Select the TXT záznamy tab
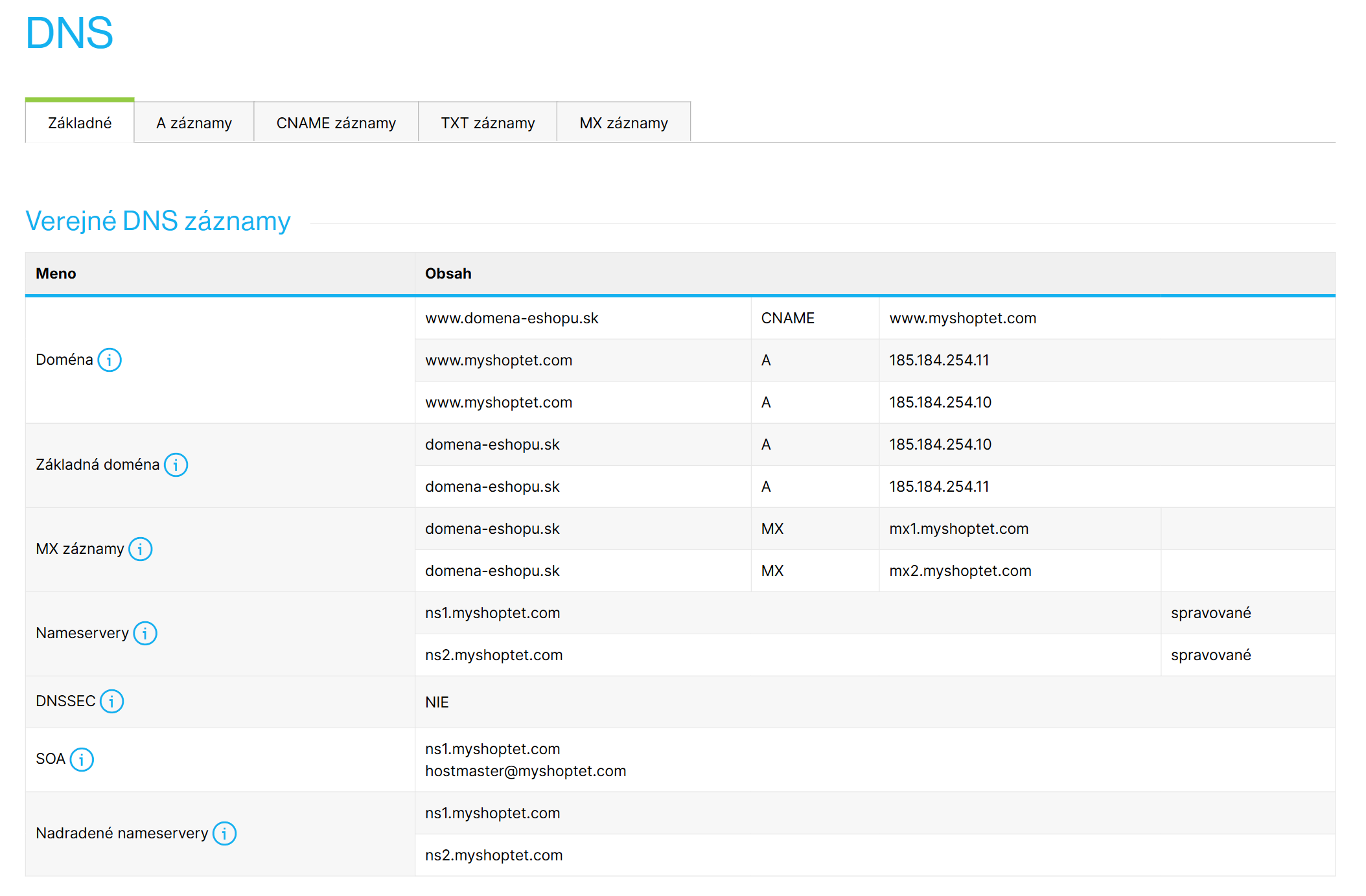 pos(488,122)
